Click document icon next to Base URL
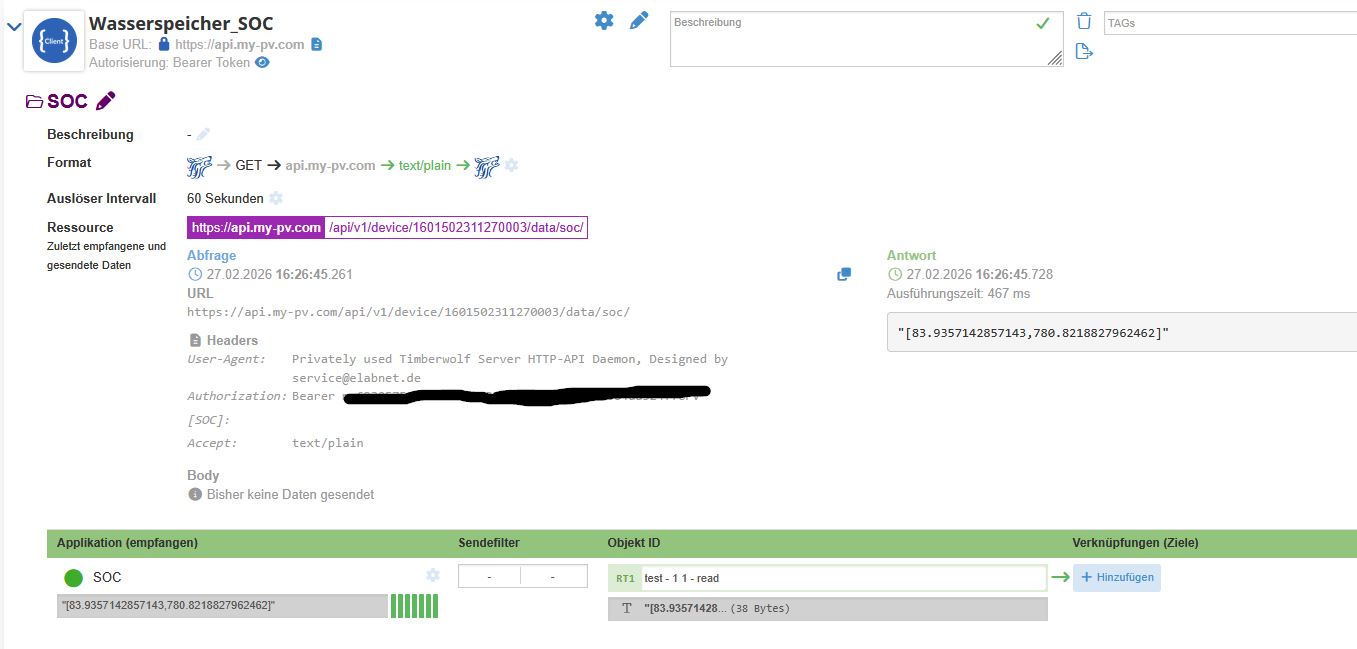The image size is (1357, 649). coord(317,44)
